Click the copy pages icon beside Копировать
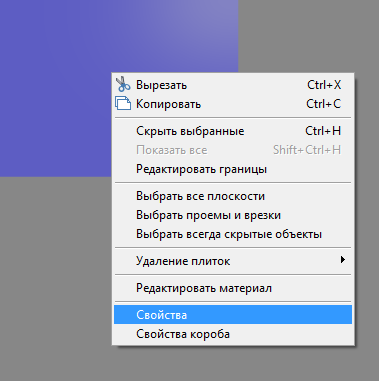The image size is (379, 381). [x=123, y=103]
